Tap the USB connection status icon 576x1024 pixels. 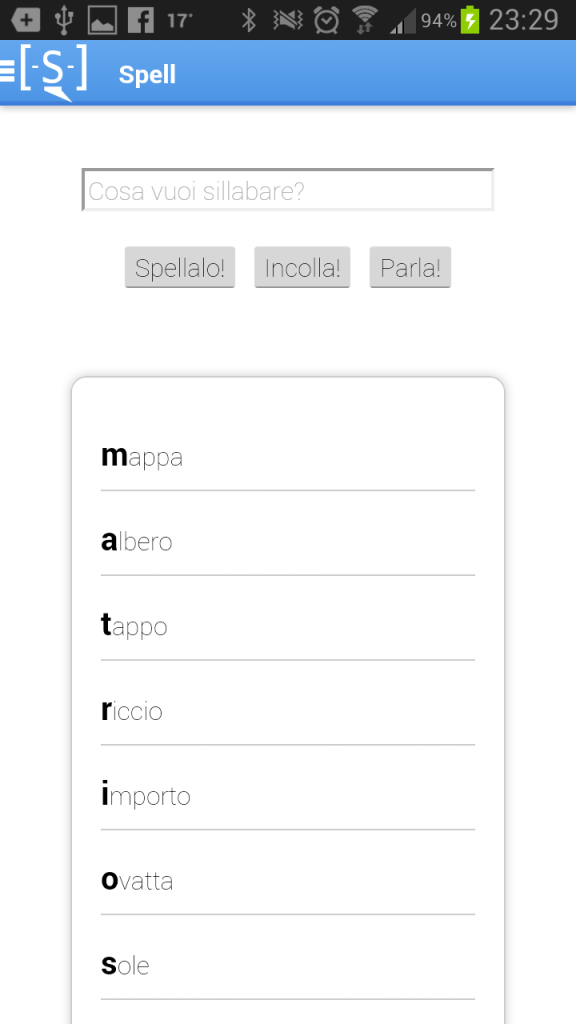63,20
